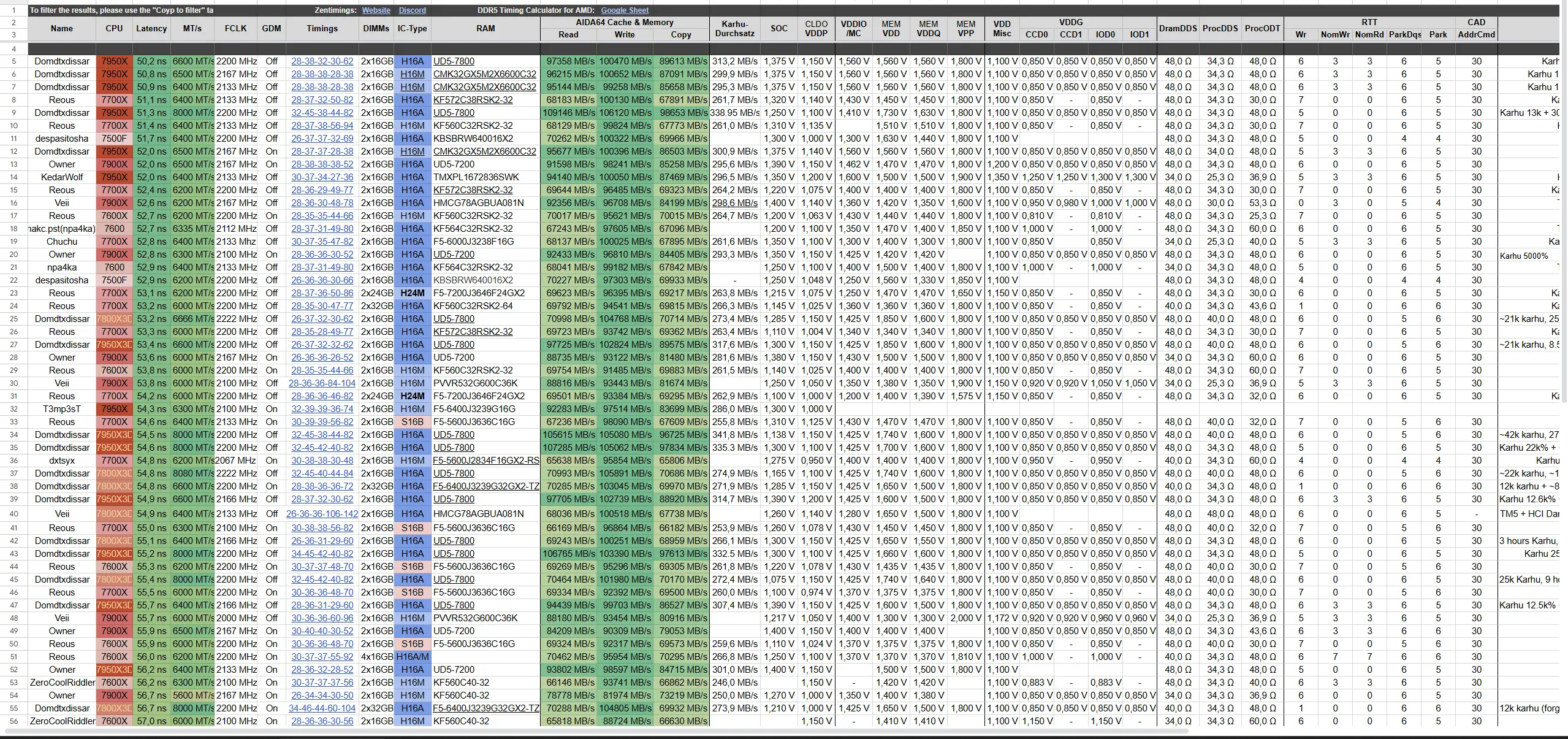This screenshot has width=1568, height=739.
Task: Click the horizontal scrollbar at the bottom
Action: 596,731
